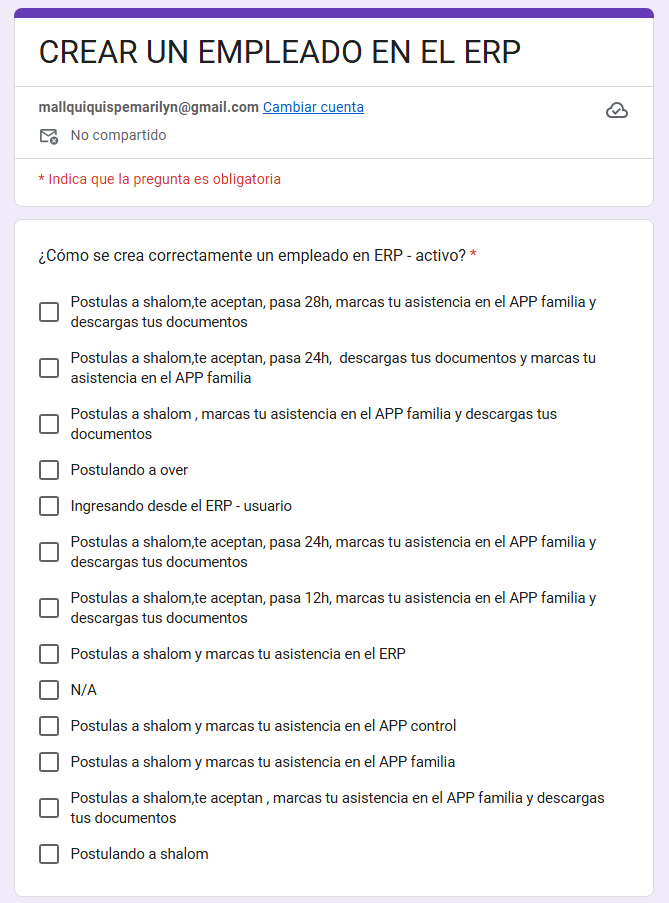This screenshot has height=903, width=669.
Task: Click the 'No compartido' label text
Action: point(118,135)
